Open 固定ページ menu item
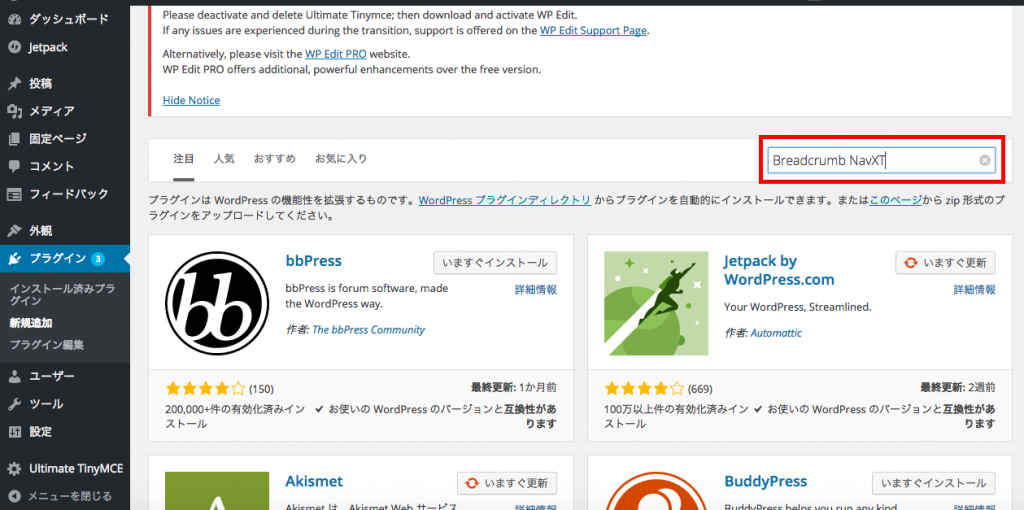The image size is (1024, 510). (x=57, y=138)
